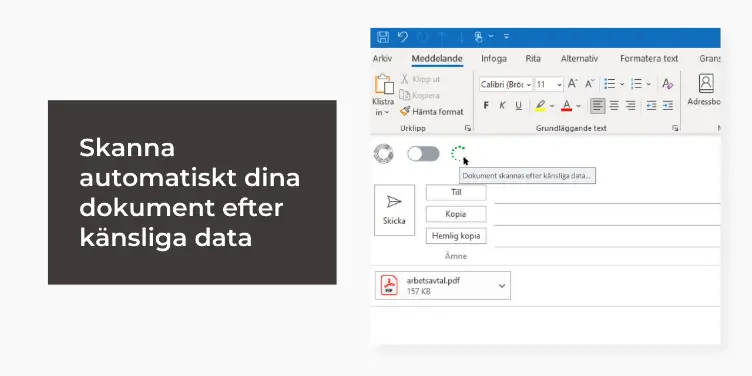Image resolution: width=752 pixels, height=376 pixels.
Task: Send the message with Skicka
Action: click(x=394, y=210)
